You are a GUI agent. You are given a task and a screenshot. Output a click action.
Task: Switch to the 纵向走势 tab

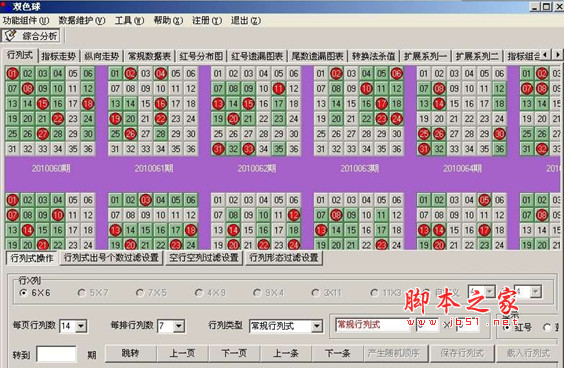[102, 56]
